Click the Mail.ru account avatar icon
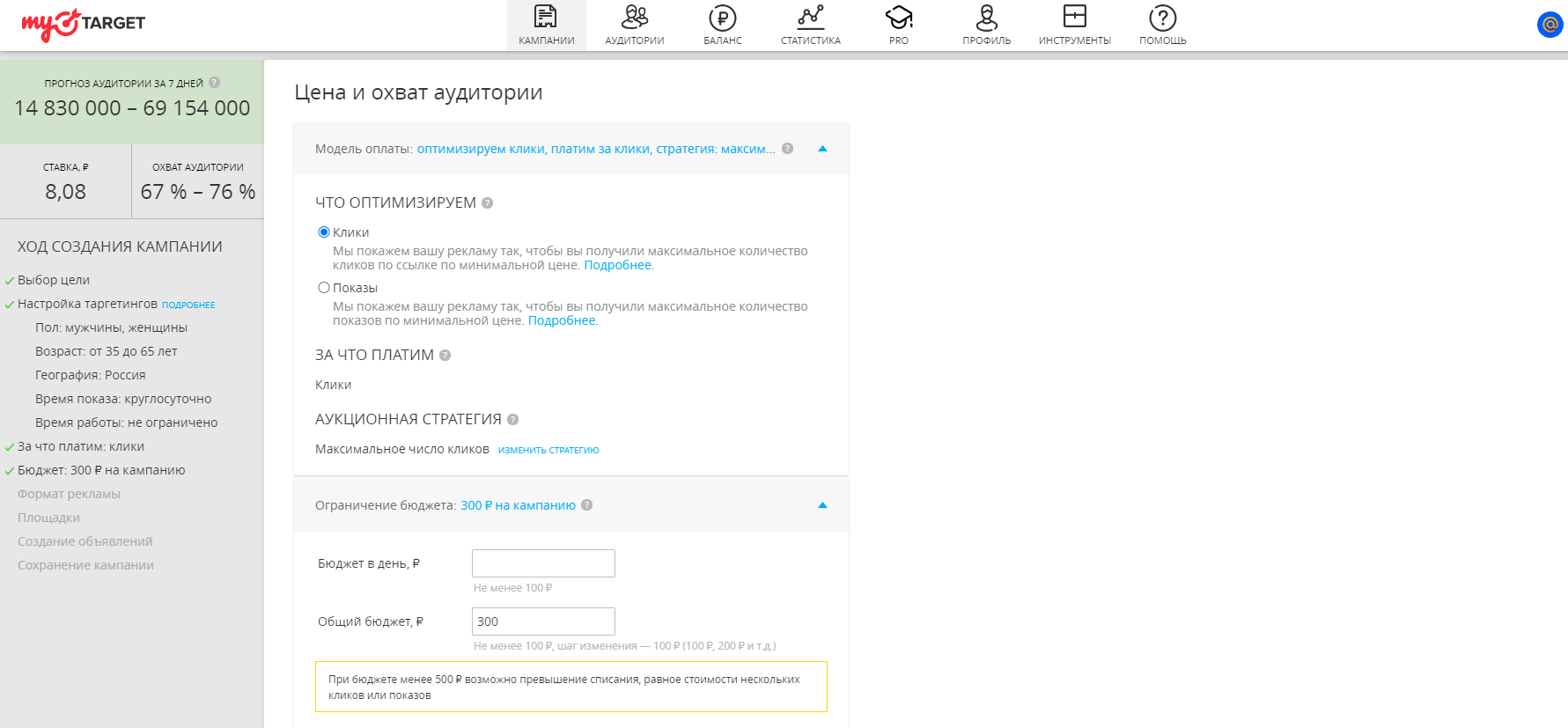The height and width of the screenshot is (728, 1568). click(x=1550, y=25)
